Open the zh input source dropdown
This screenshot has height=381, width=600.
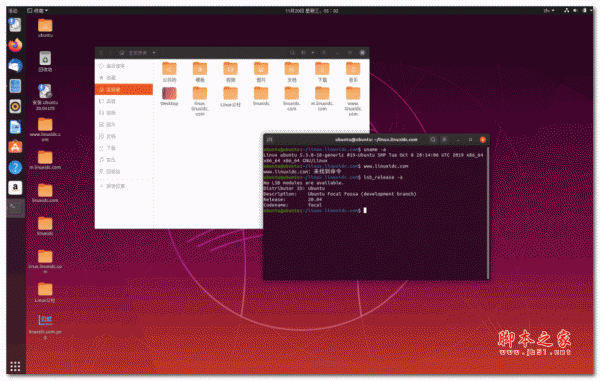click(x=549, y=11)
